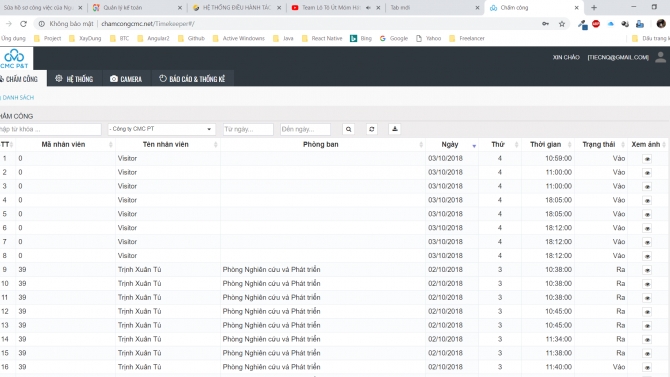Open the Github bookmark folder
The width and height of the screenshot is (670, 377).
191,38
